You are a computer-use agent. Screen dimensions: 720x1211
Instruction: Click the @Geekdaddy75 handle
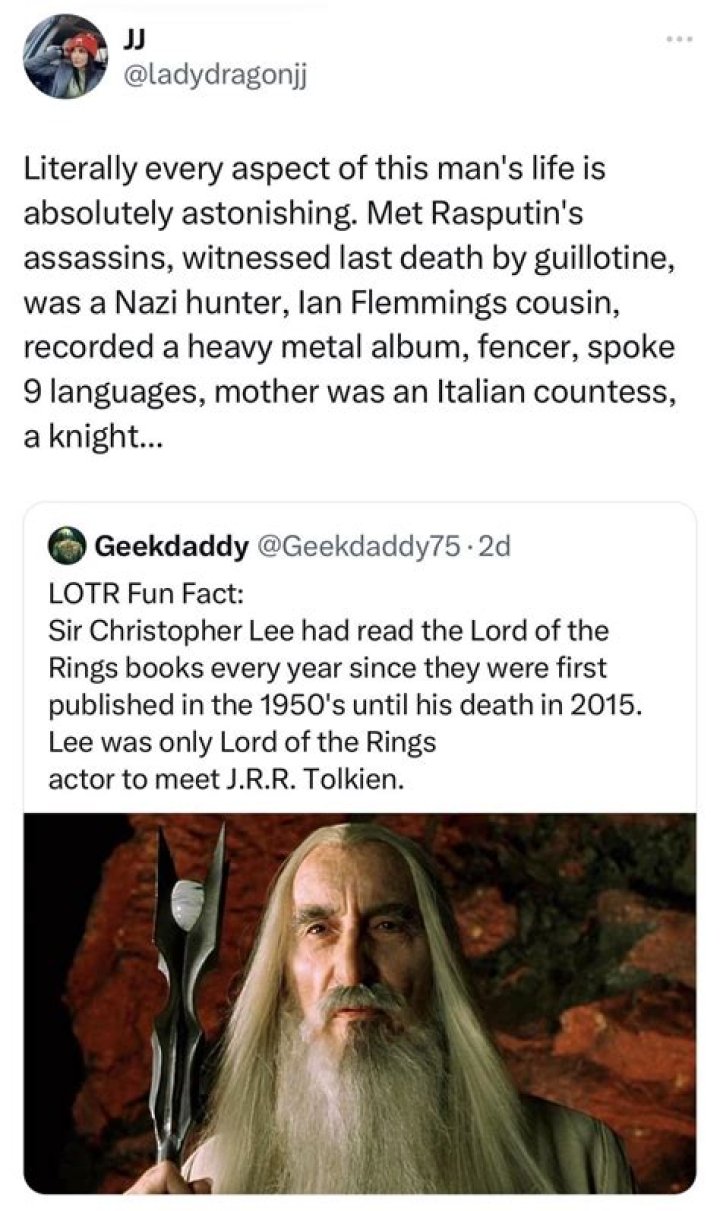click(x=360, y=546)
